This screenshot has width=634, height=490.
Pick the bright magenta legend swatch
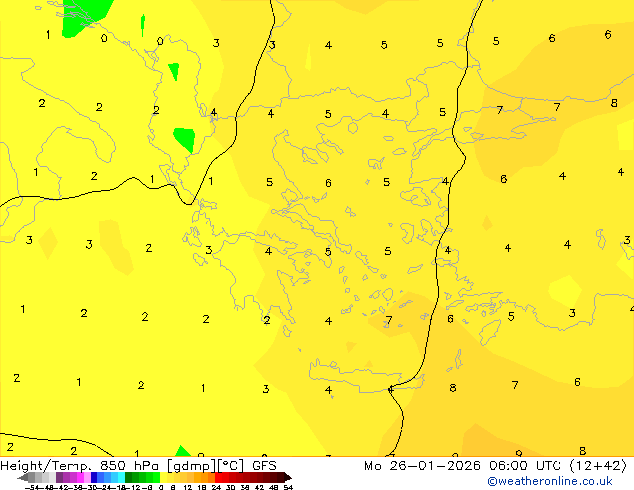pyautogui.click(x=80, y=478)
